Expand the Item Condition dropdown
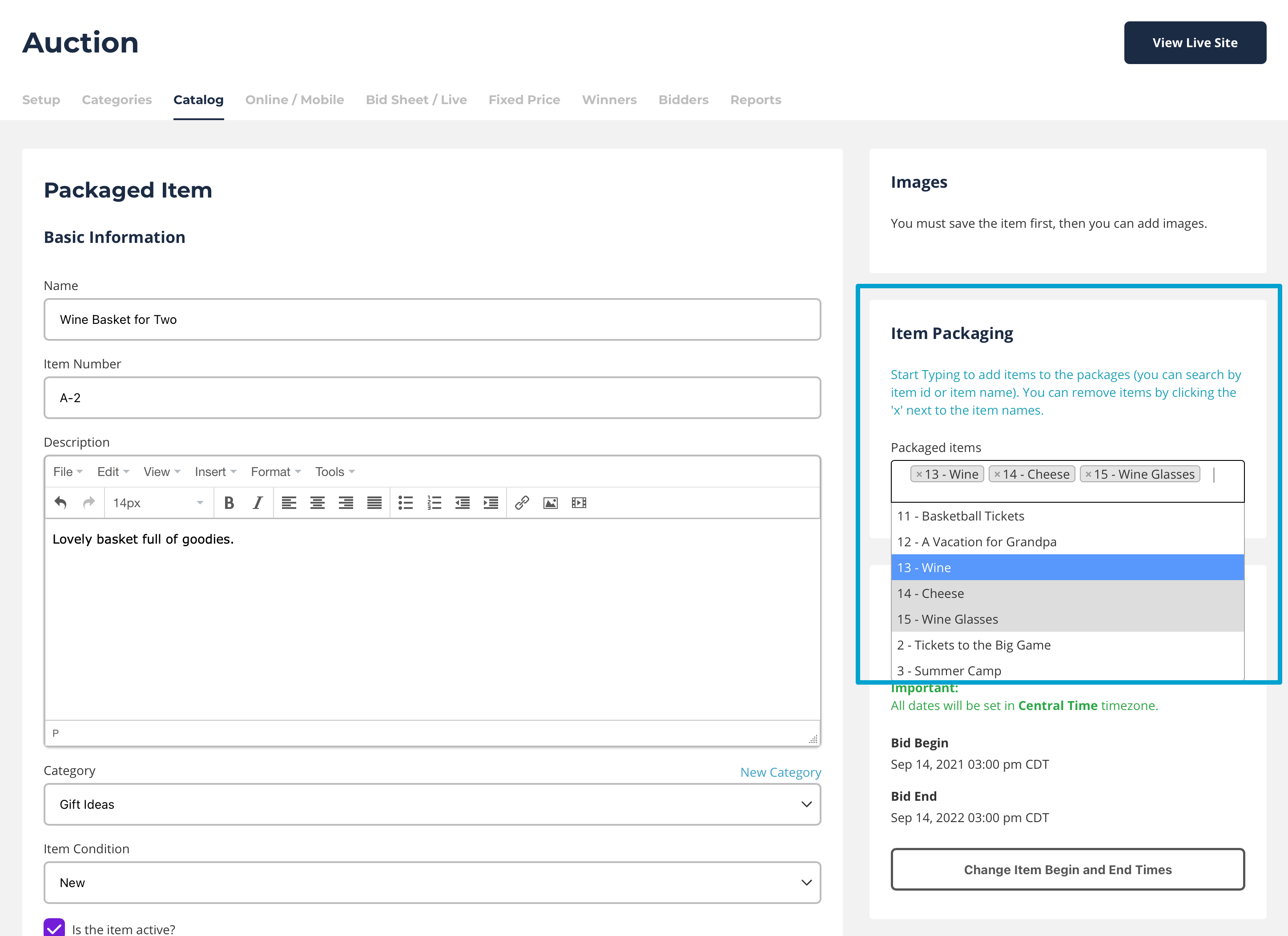This screenshot has height=936, width=1288. [x=432, y=883]
